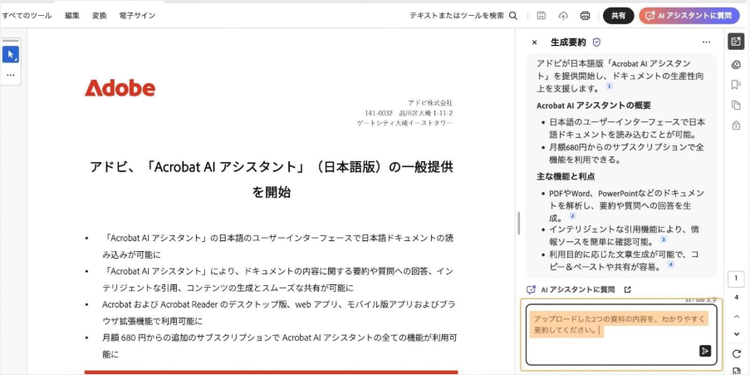Click the current page number box 1
Image resolution: width=750 pixels, height=375 pixels.
tap(736, 278)
